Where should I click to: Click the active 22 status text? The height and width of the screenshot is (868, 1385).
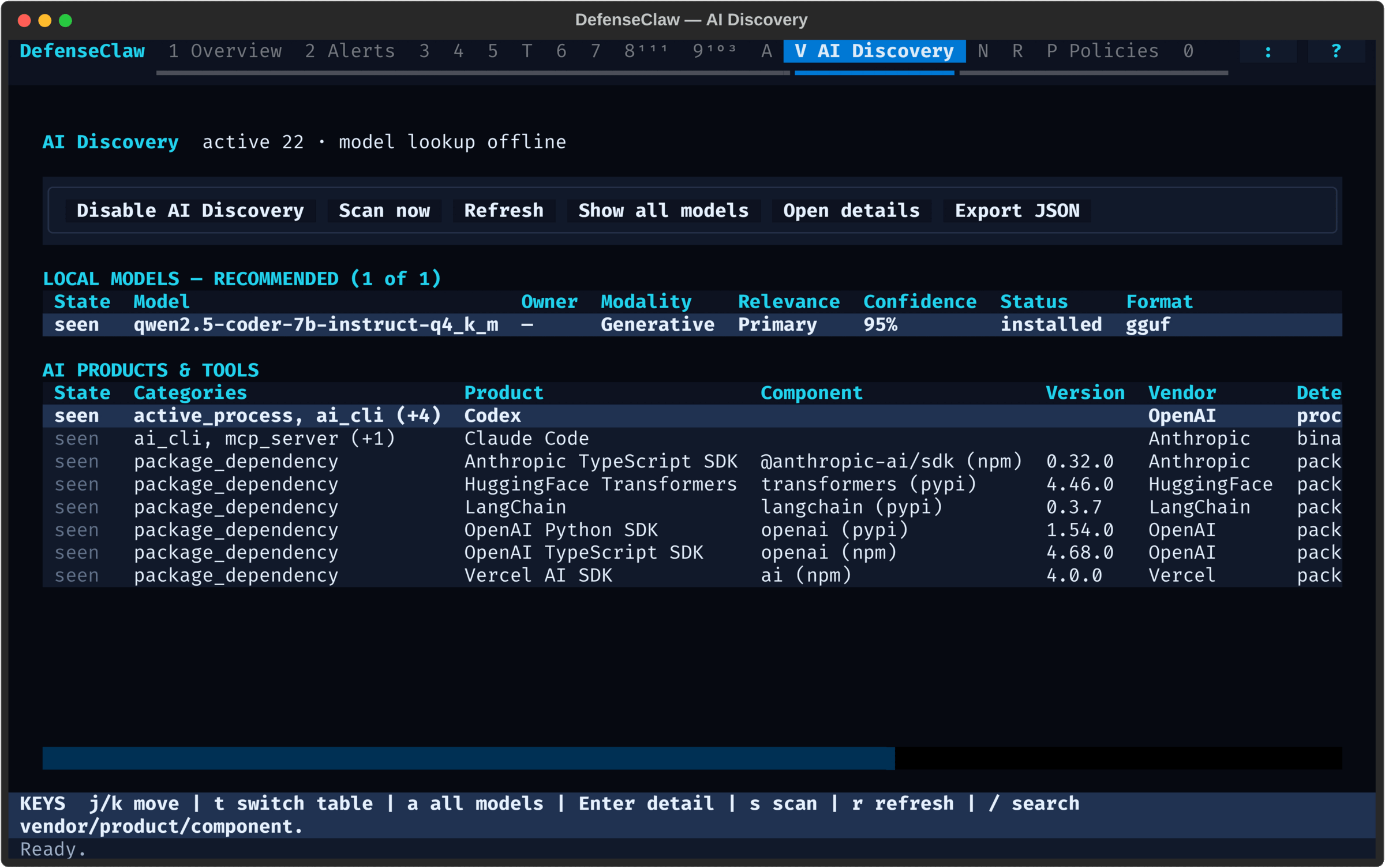point(253,143)
